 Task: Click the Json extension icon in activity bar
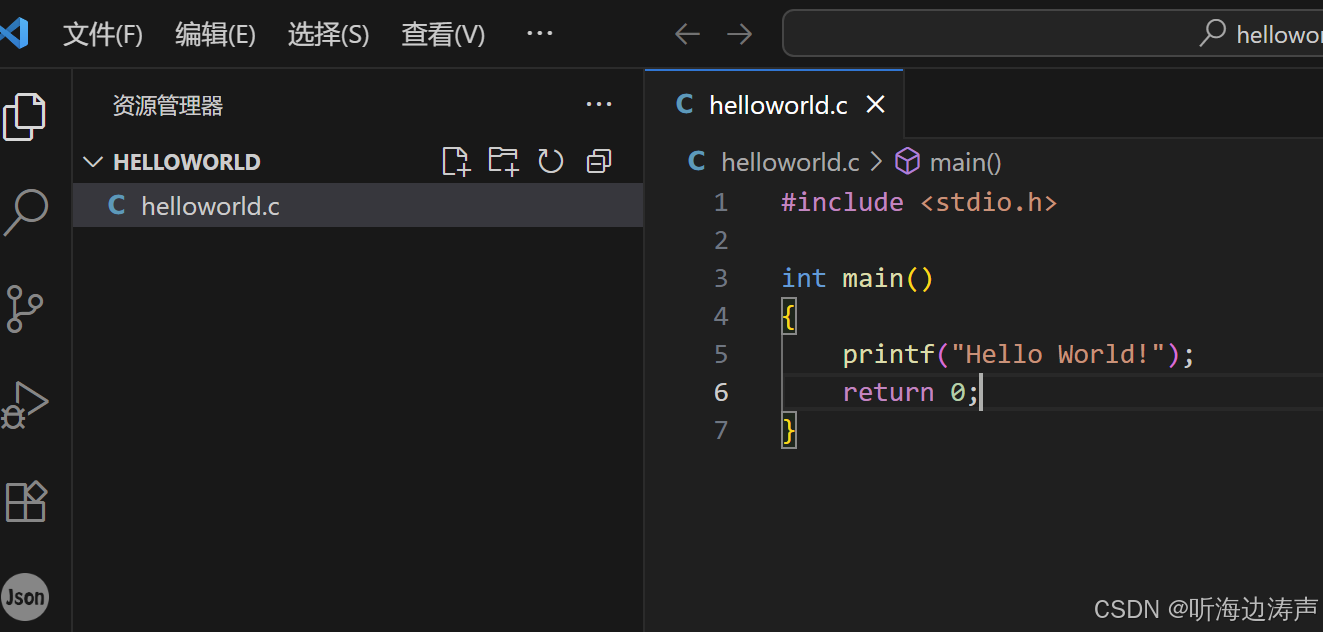point(25,597)
